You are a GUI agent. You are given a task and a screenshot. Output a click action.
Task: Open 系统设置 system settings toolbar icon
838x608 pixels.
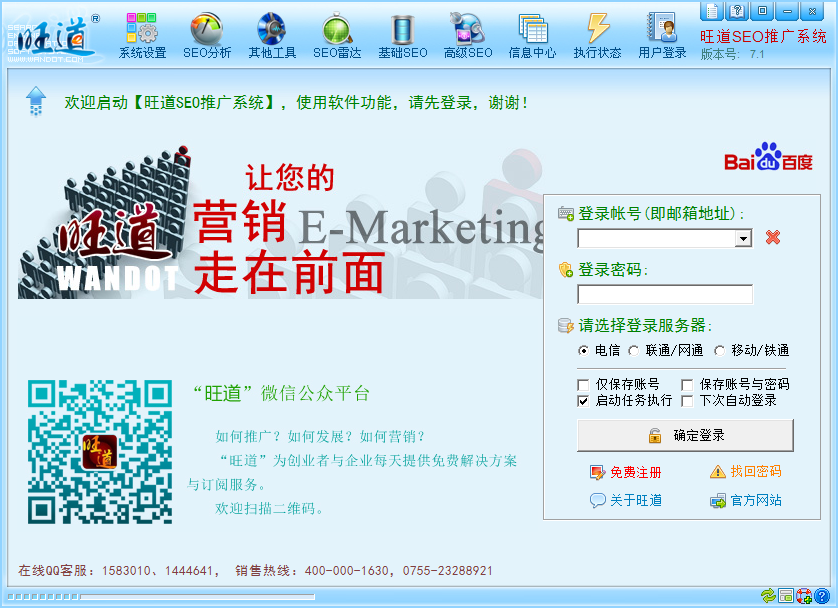point(142,36)
